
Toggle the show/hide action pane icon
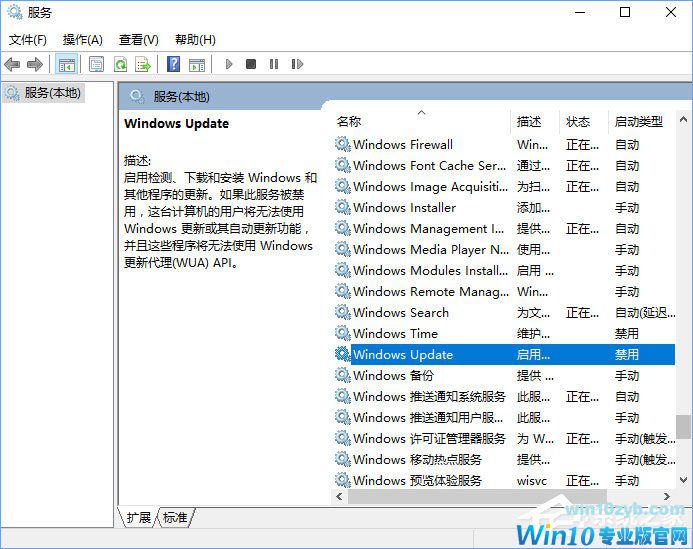coord(197,65)
